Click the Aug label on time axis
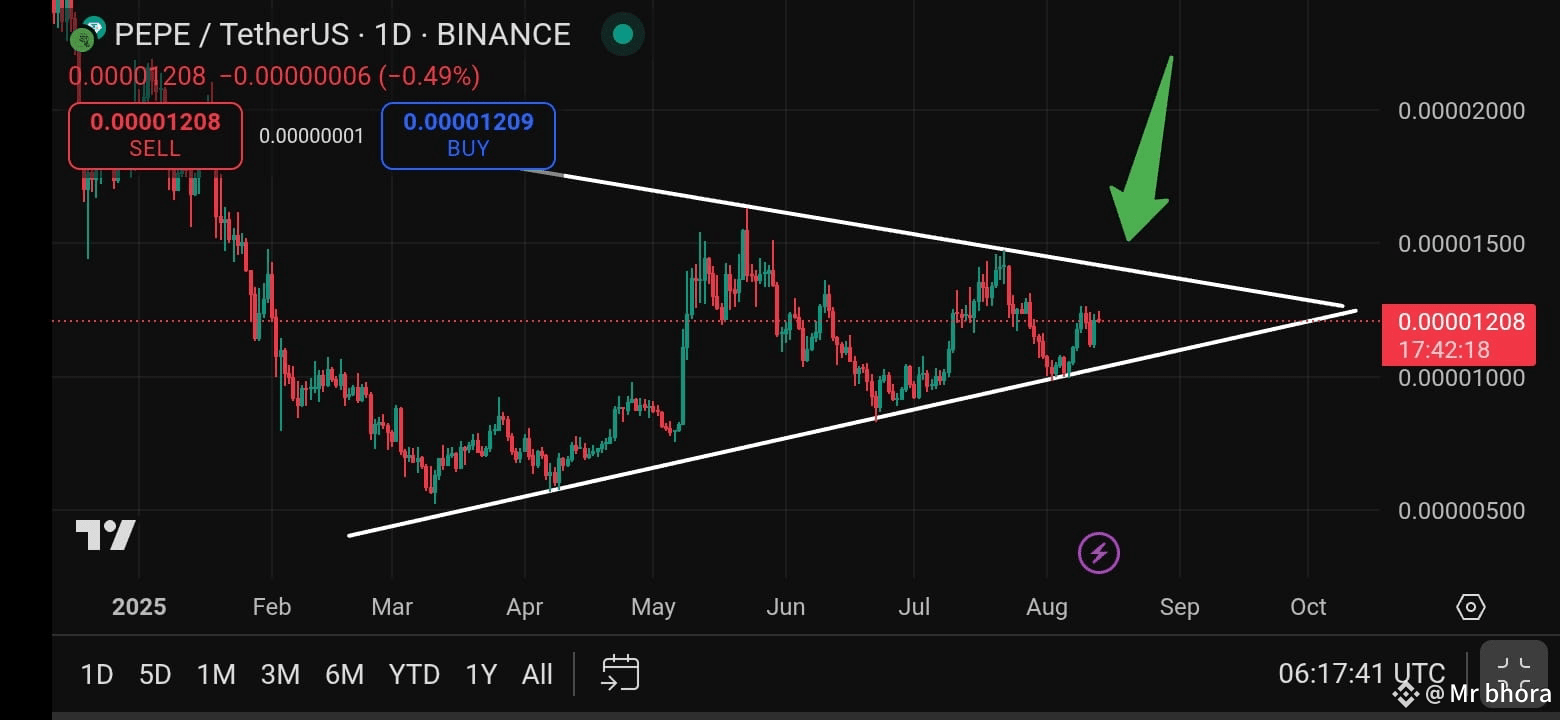The width and height of the screenshot is (1560, 720). coord(1046,607)
